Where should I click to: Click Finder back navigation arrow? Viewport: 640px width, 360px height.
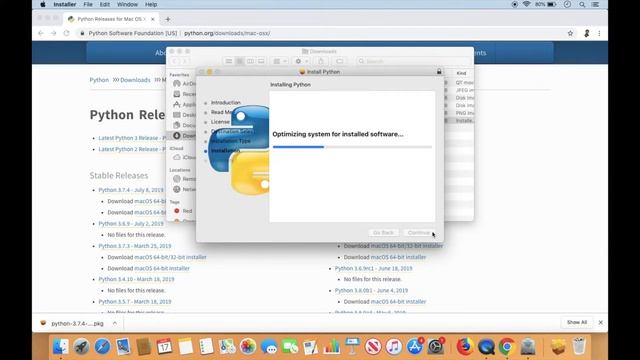click(175, 61)
